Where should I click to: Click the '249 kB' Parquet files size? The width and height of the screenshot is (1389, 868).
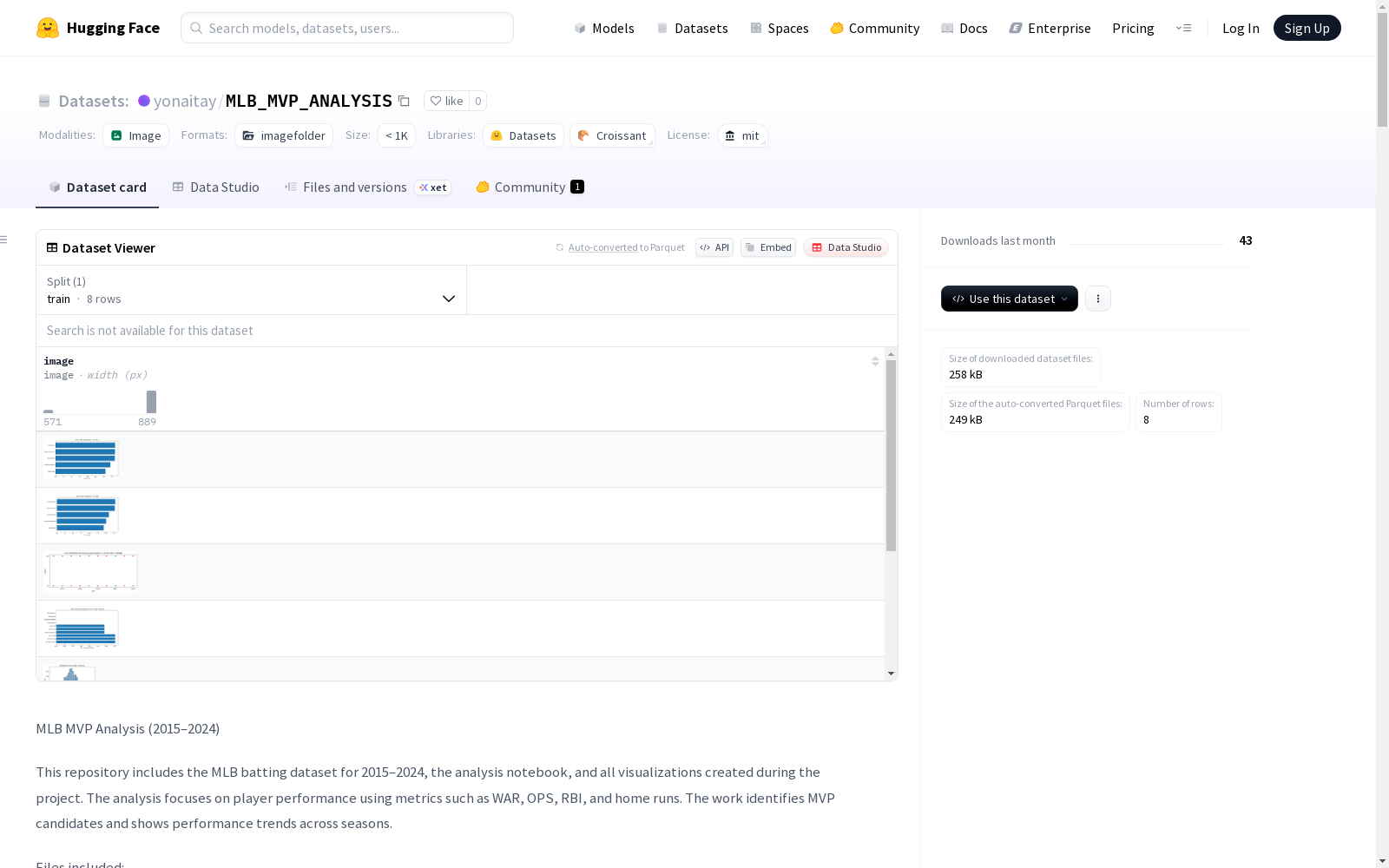coord(965,420)
